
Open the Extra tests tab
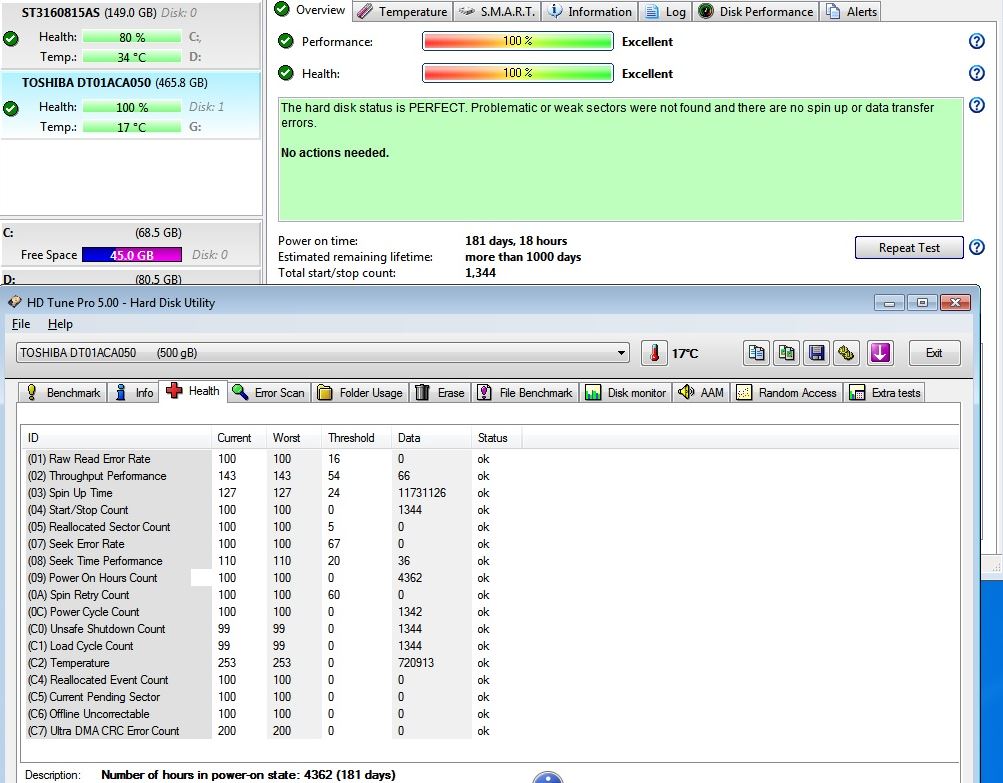pos(884,393)
